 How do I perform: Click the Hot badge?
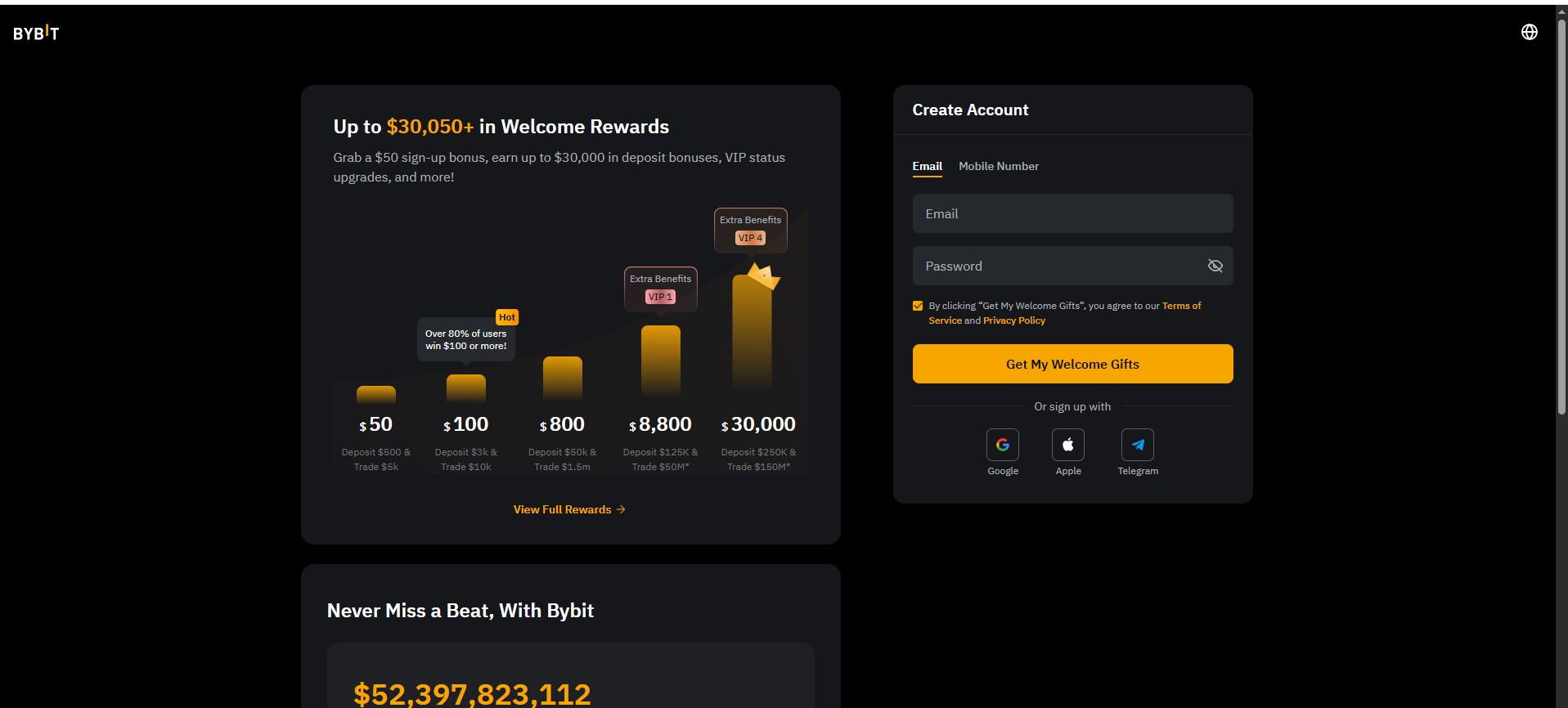coord(507,317)
